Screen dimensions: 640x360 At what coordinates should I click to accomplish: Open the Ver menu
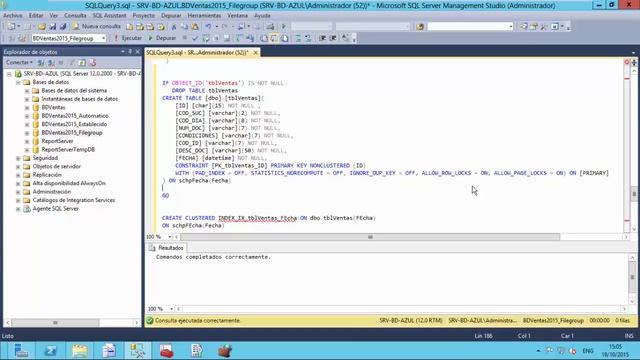tap(53, 16)
